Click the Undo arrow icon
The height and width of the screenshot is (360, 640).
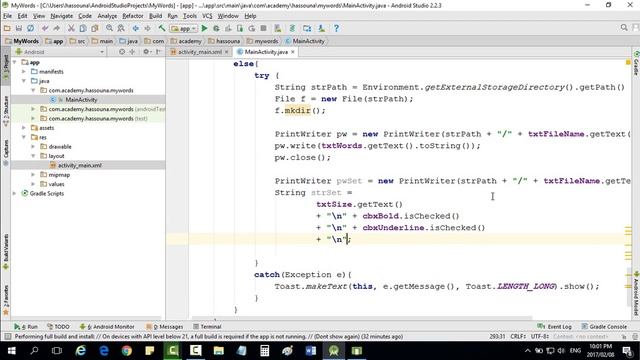pos(45,28)
